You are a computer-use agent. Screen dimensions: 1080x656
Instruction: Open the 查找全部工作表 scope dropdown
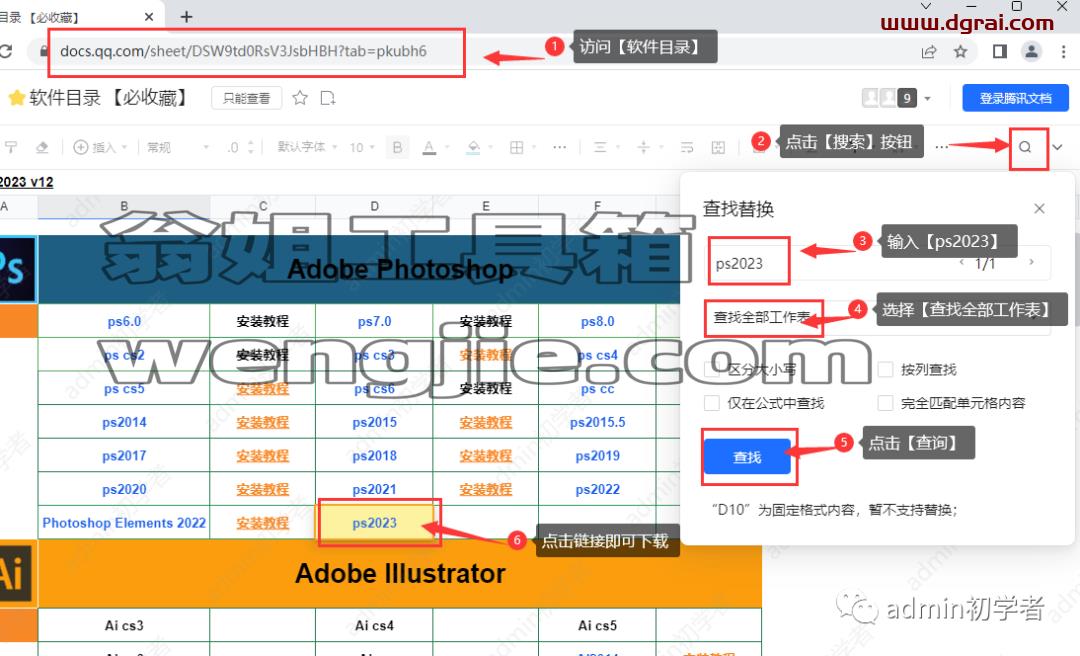877,318
